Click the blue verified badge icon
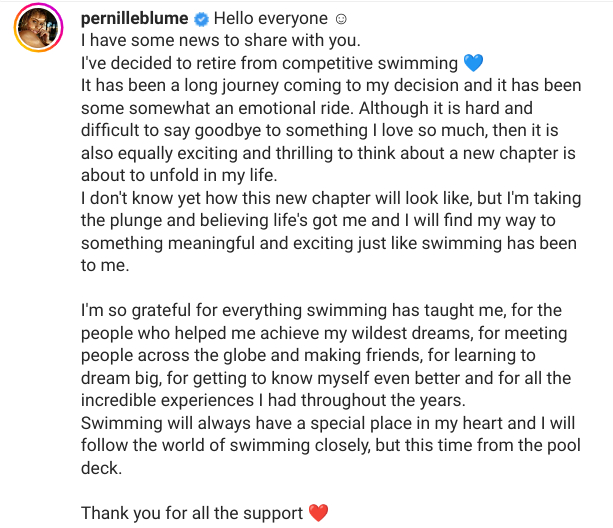This screenshot has height=528, width=613. coord(201,19)
